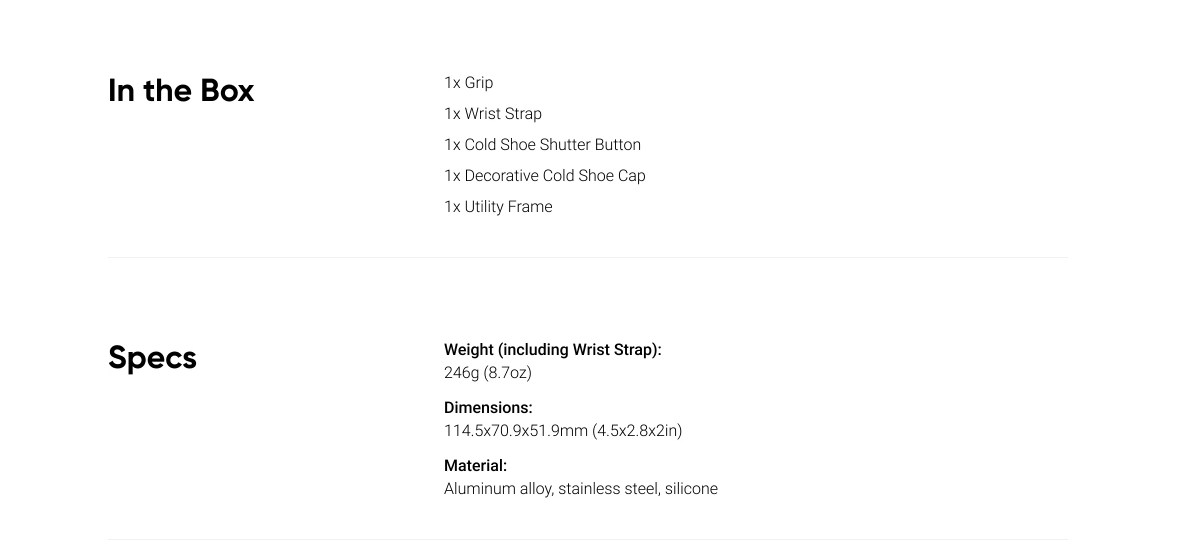Image resolution: width=1192 pixels, height=552 pixels.
Task: Click "1x Decorative Cold Shoe Cap" entry
Action: 545,176
